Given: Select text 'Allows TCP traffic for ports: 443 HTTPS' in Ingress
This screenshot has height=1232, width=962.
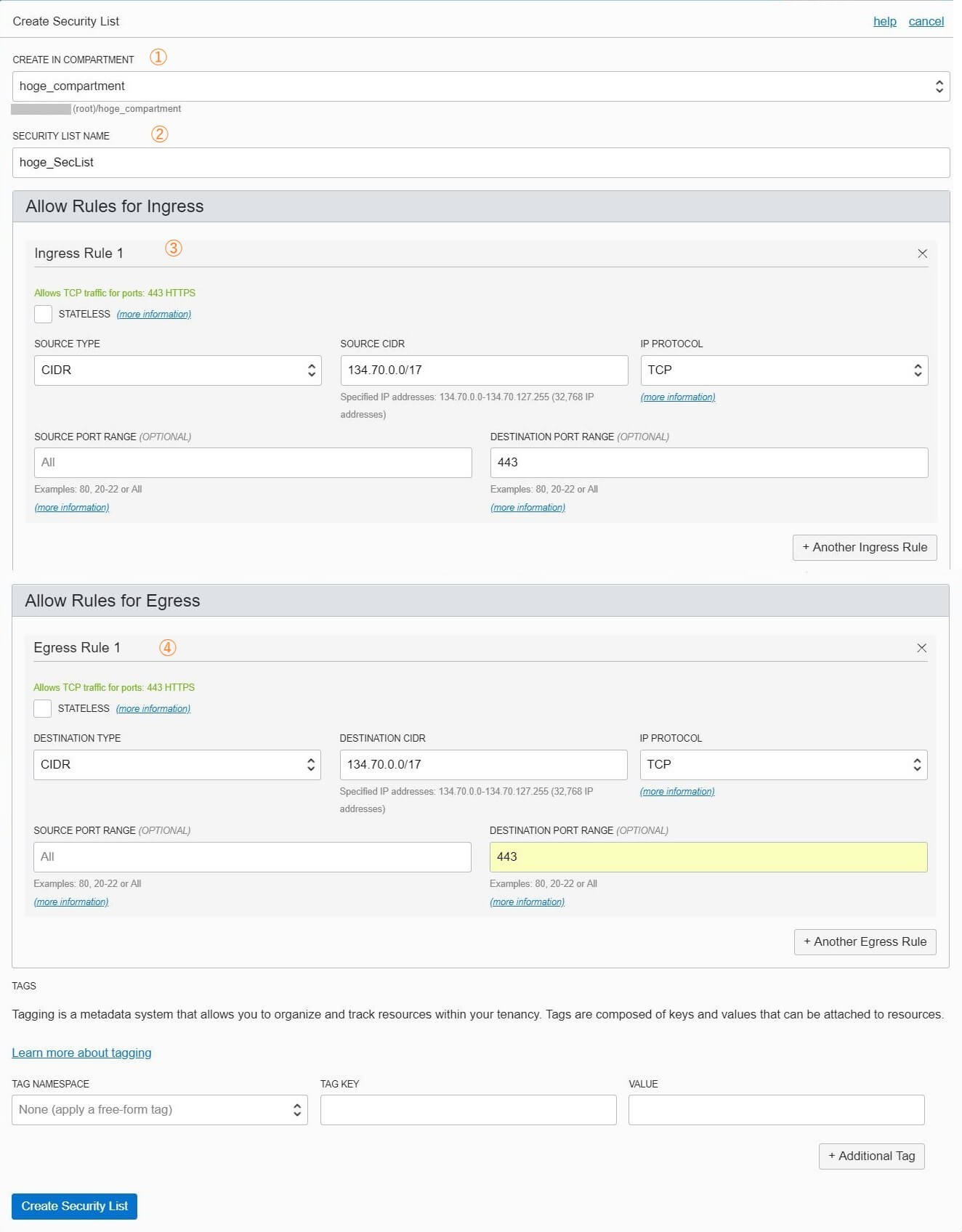Looking at the screenshot, I should [115, 293].
